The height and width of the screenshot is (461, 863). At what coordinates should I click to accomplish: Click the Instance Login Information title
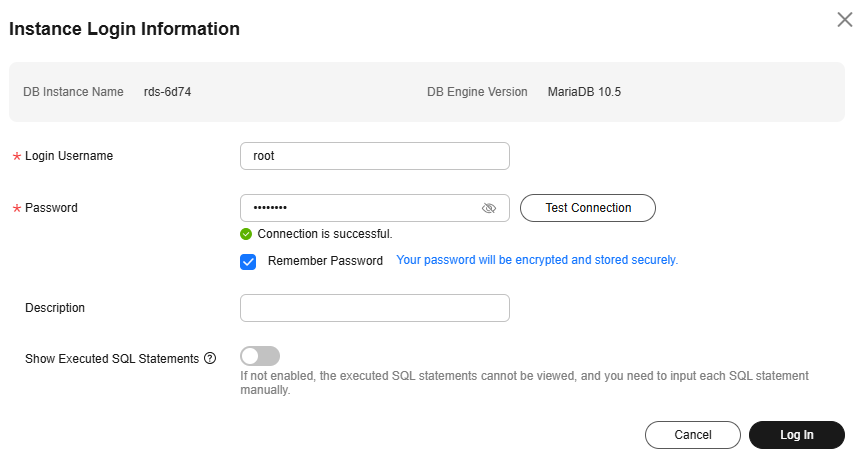(x=124, y=29)
